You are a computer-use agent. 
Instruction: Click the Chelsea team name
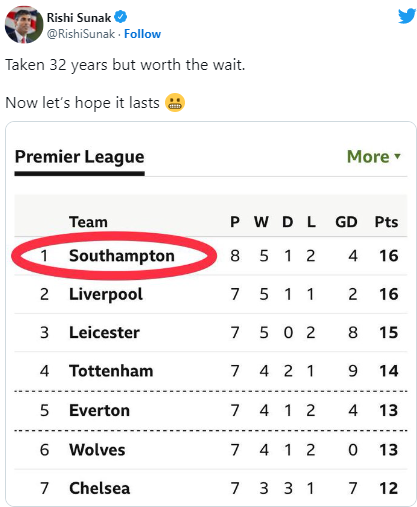tap(100, 488)
